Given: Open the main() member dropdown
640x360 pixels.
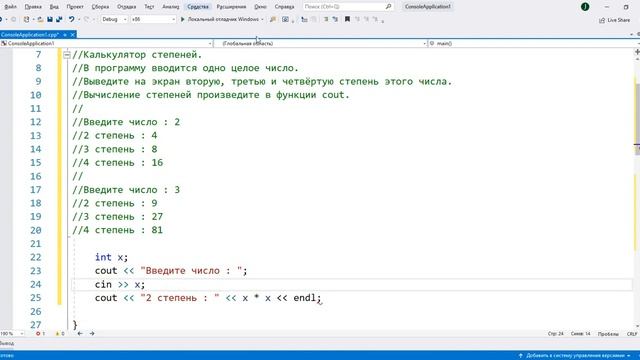Looking at the screenshot, I should (x=533, y=43).
